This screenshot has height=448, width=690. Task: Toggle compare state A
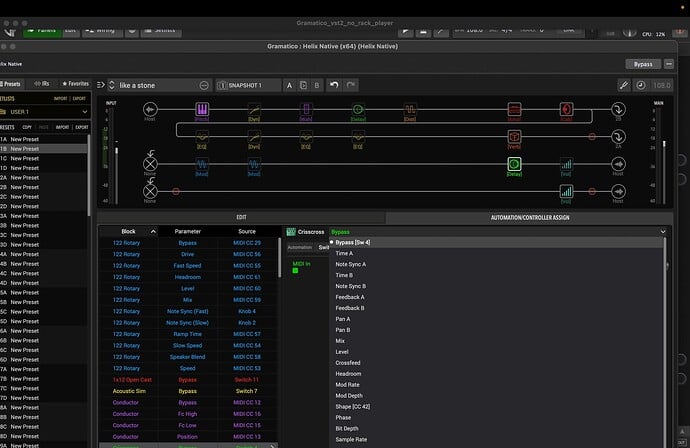(x=289, y=85)
